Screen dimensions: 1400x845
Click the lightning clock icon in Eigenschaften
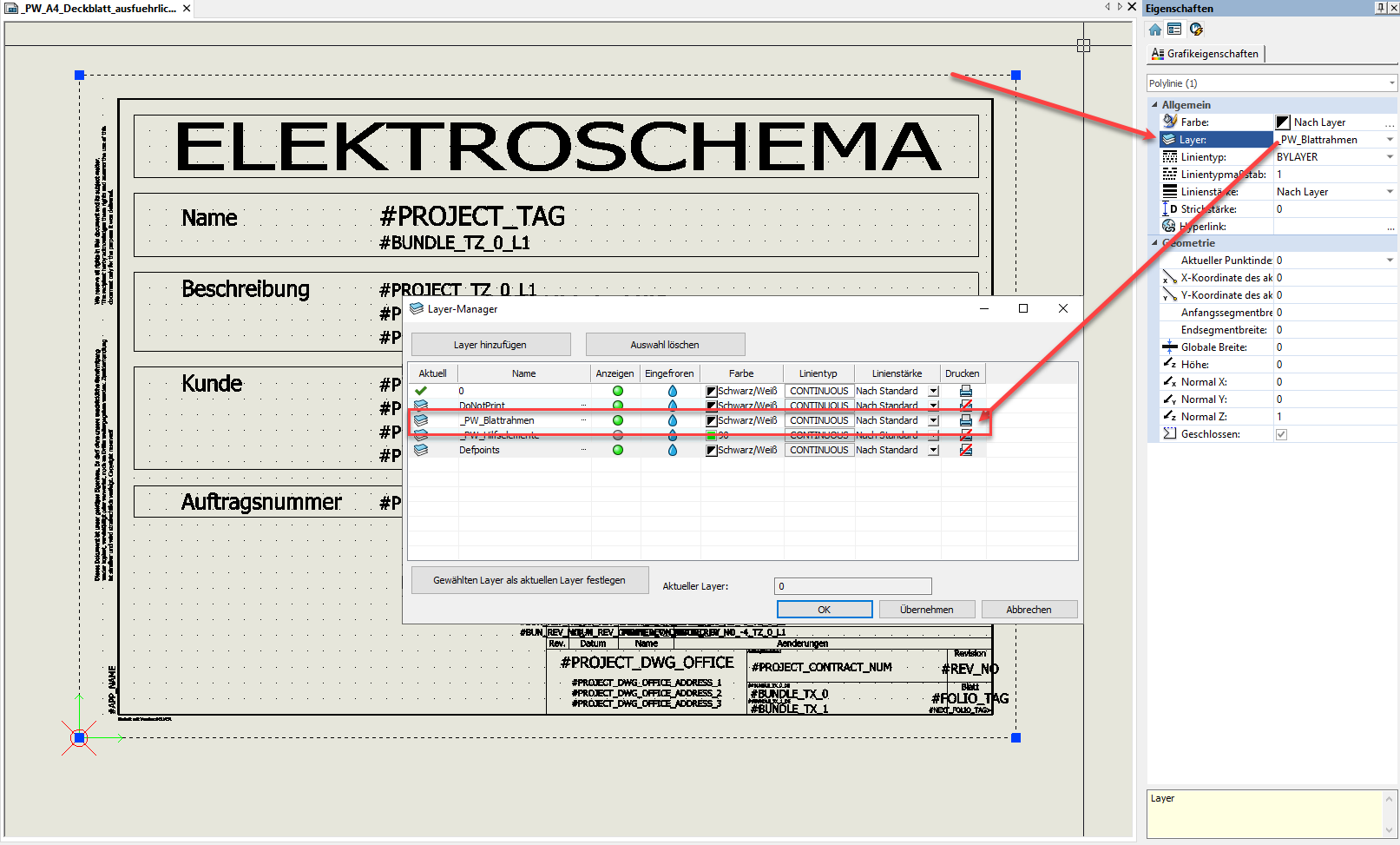click(1196, 30)
